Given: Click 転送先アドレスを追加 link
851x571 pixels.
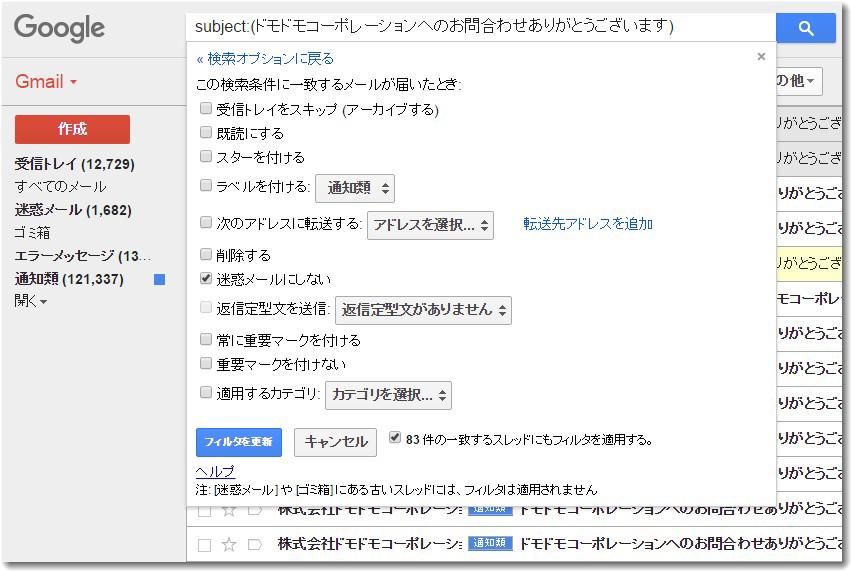Looking at the screenshot, I should tap(588, 224).
